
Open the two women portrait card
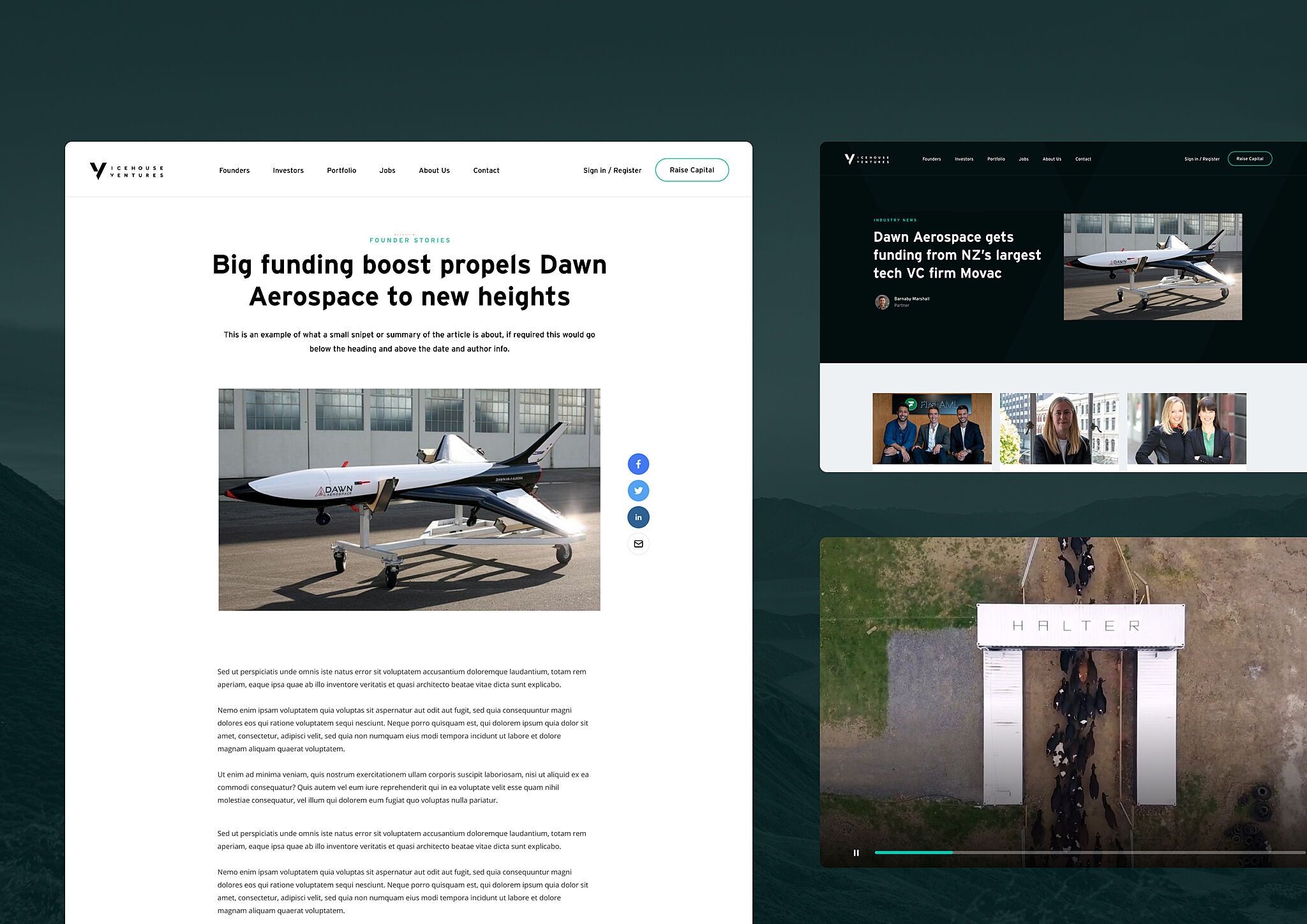click(x=1186, y=428)
